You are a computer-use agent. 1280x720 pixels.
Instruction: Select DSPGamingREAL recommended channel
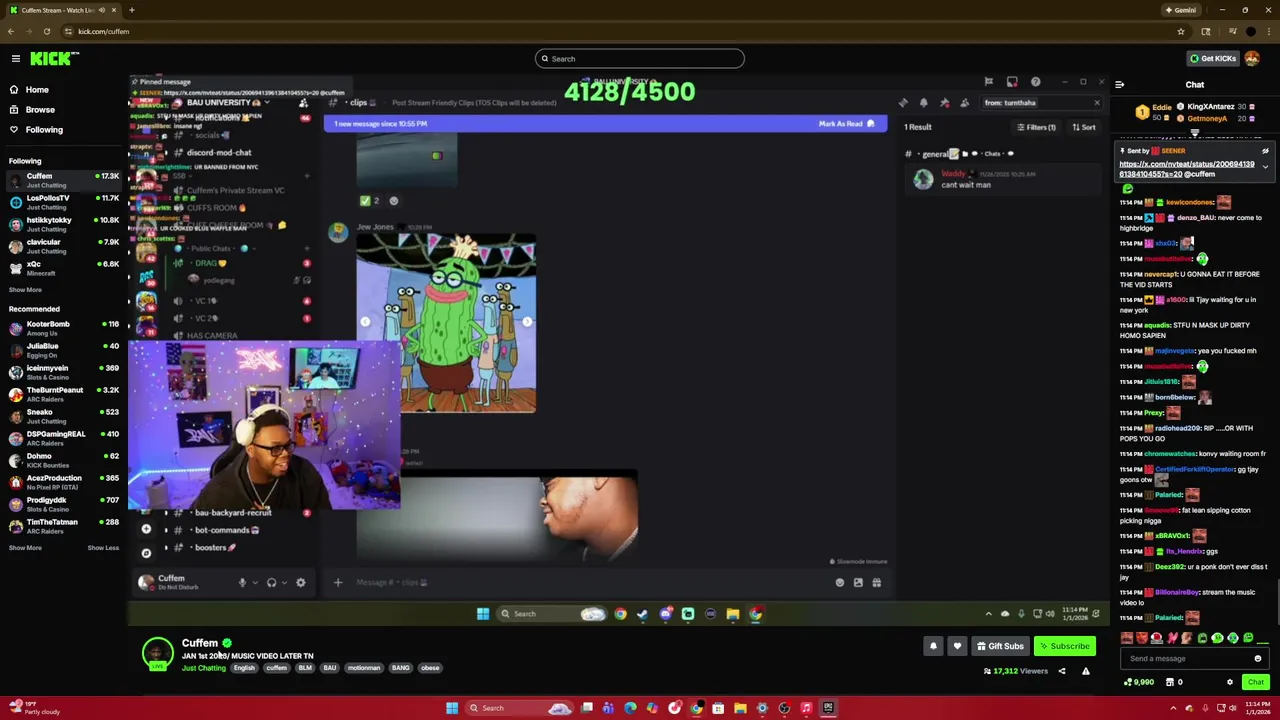coord(62,438)
